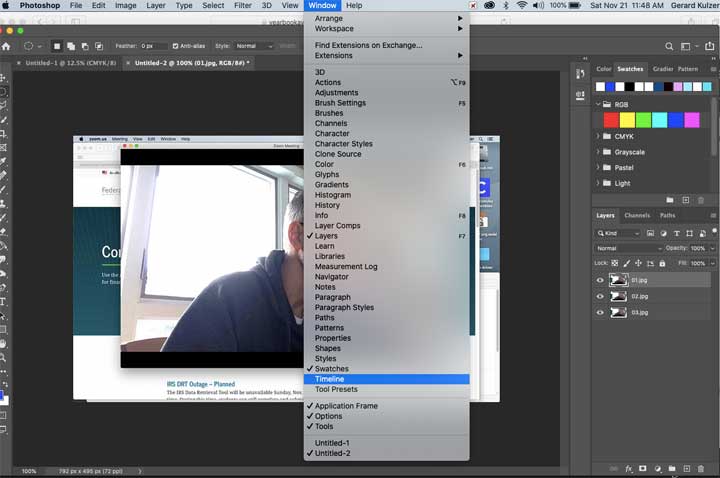This screenshot has width=720, height=478.
Task: Choose Properties in the Window menu
Action: pos(387,338)
